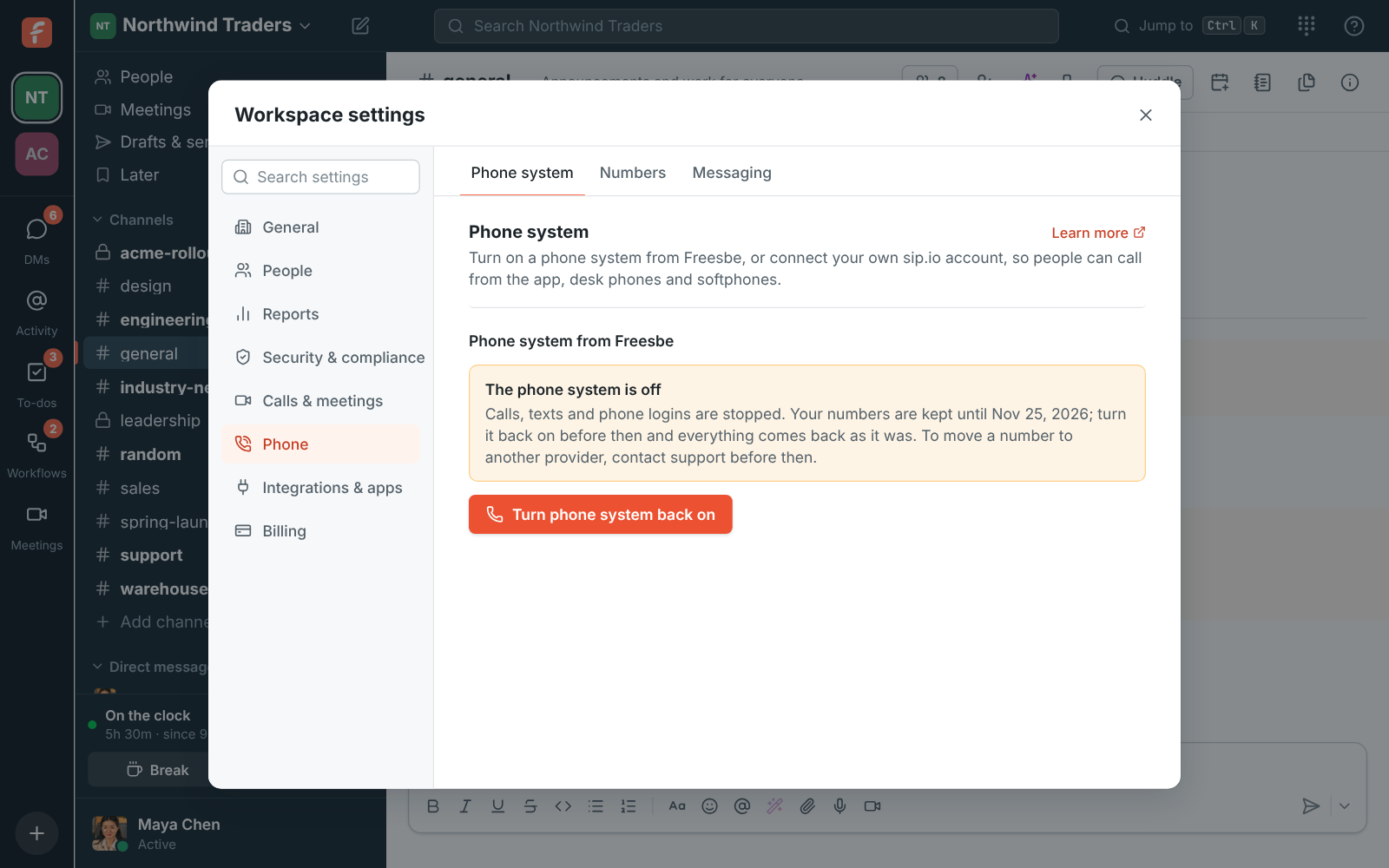
Task: Open General settings
Action: pos(321,227)
